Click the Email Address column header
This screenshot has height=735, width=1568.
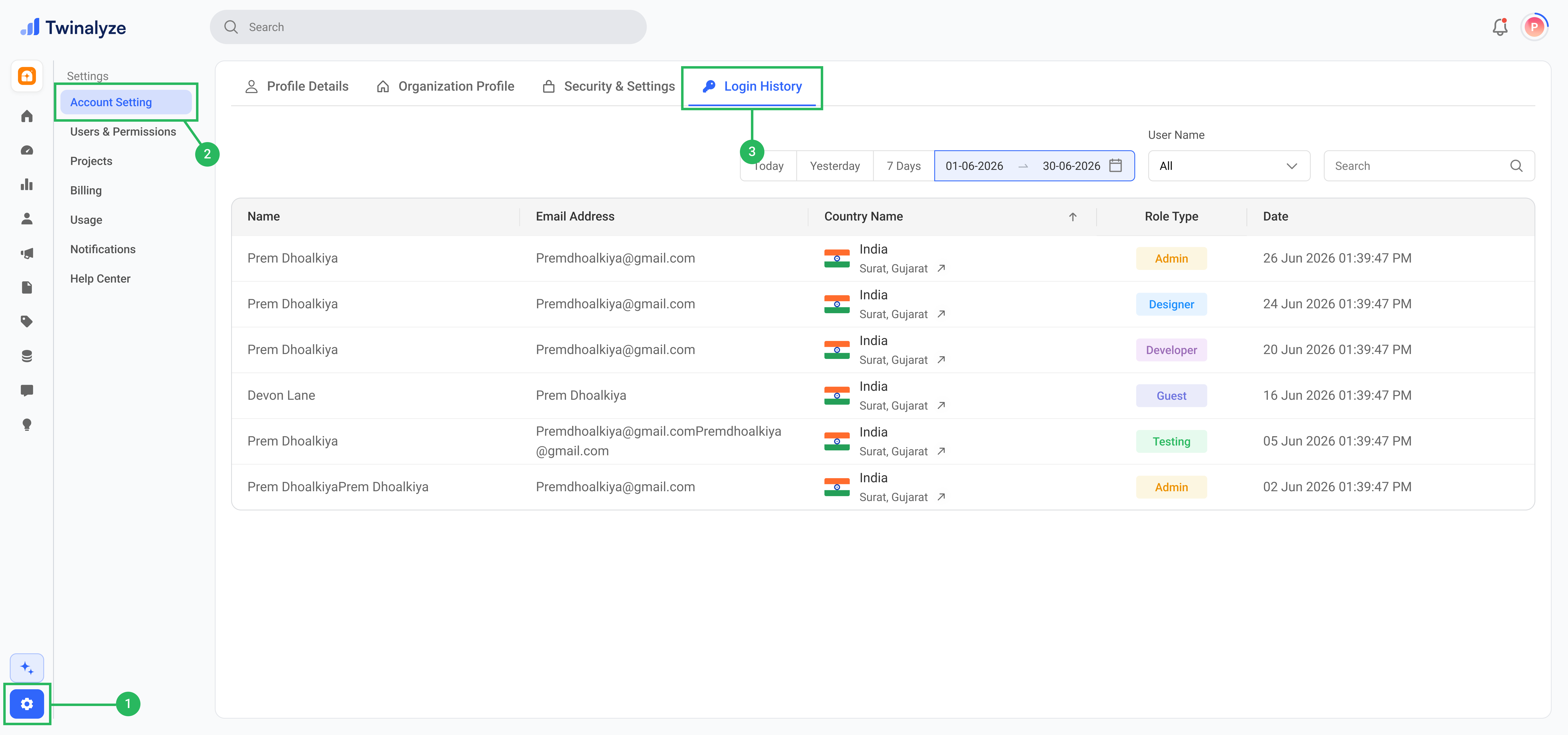tap(575, 217)
